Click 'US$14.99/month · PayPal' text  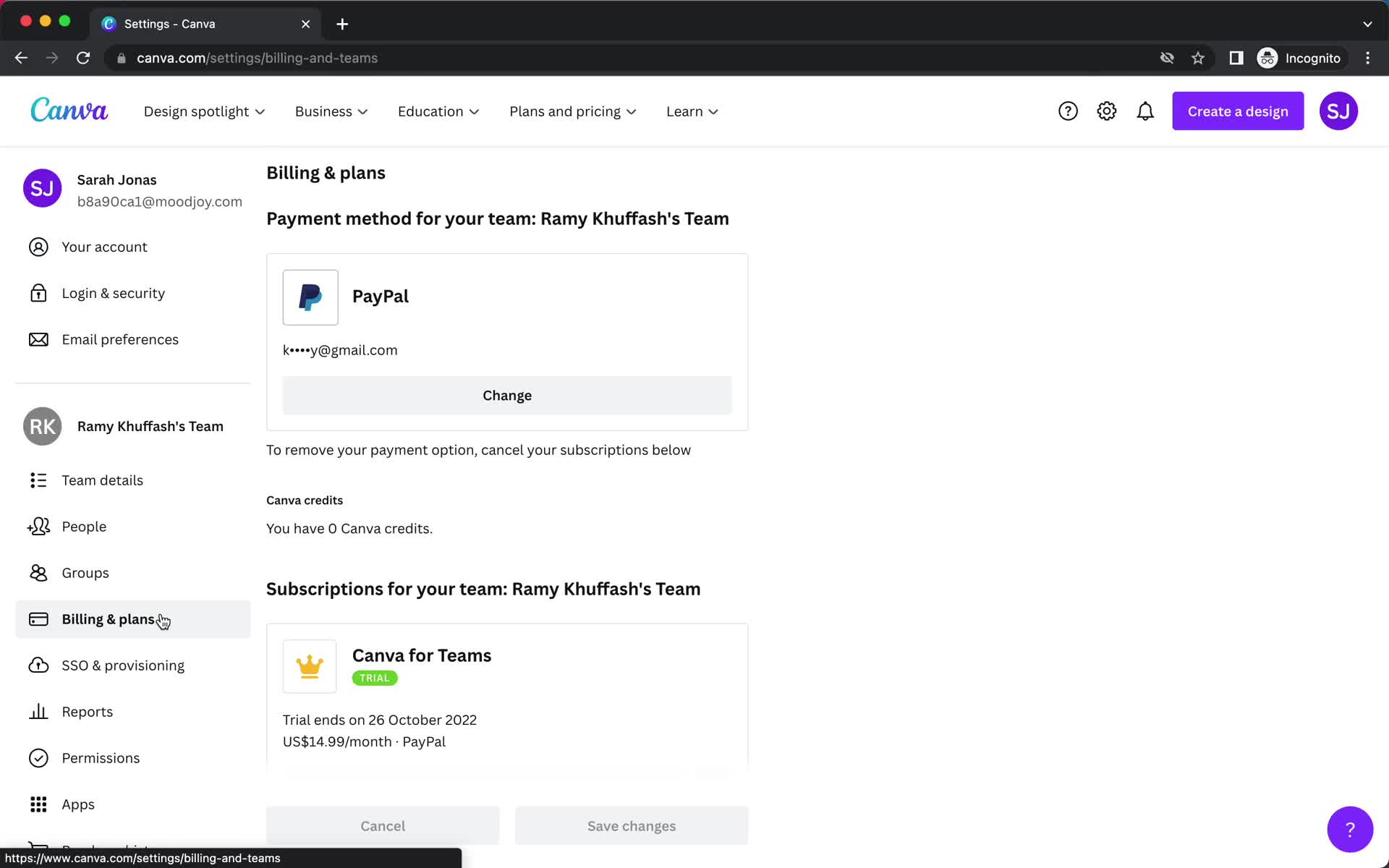(x=364, y=742)
